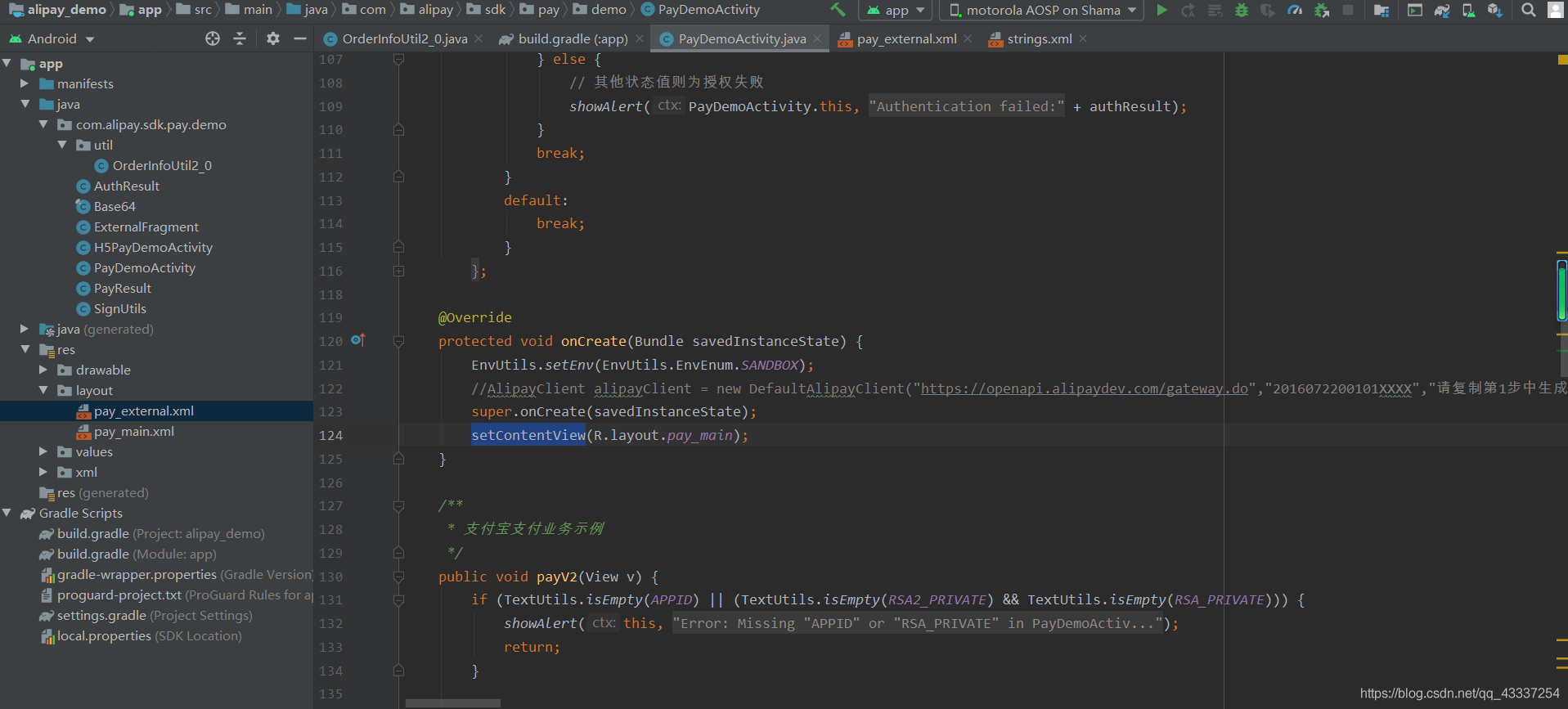This screenshot has width=1568, height=709.
Task: Hide the Project panel with minus icon
Action: 300,38
